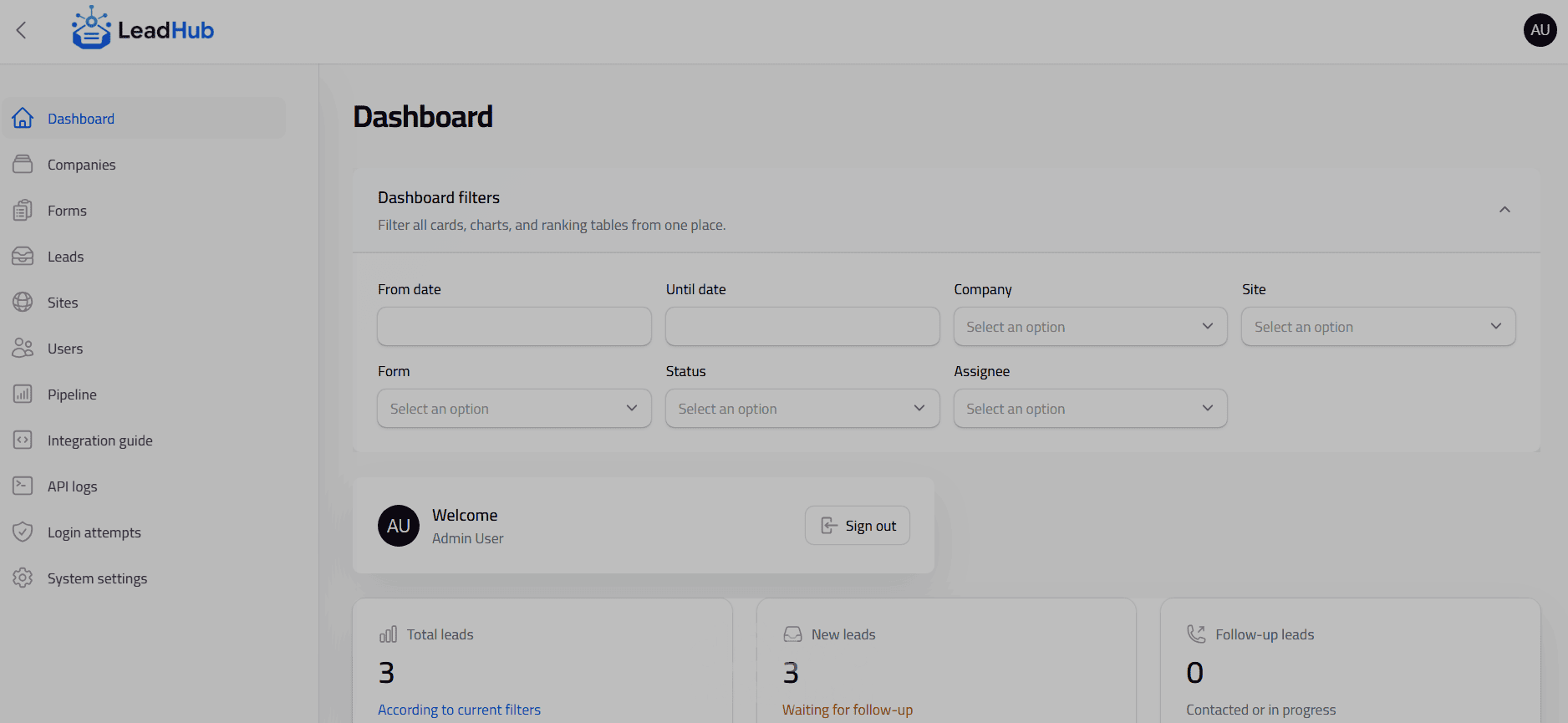The height and width of the screenshot is (723, 1568).
Task: Click the System settings gear icon
Action: [23, 578]
